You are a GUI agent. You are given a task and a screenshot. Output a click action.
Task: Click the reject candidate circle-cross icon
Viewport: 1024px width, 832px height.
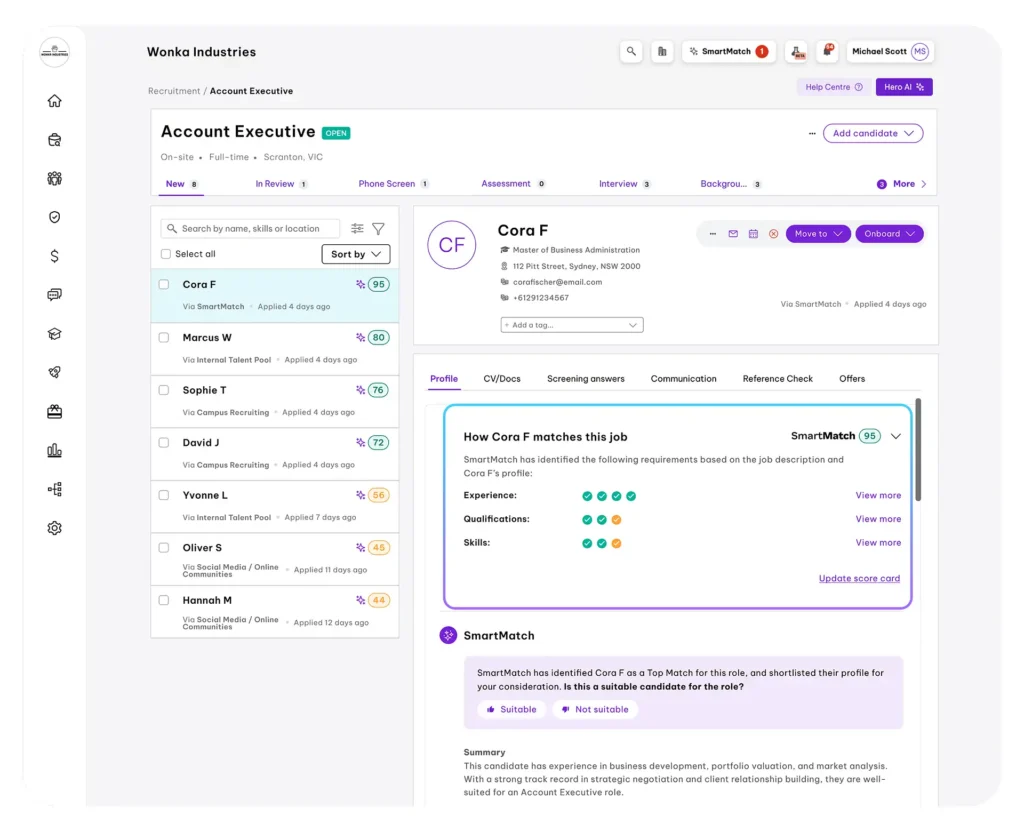tap(772, 233)
